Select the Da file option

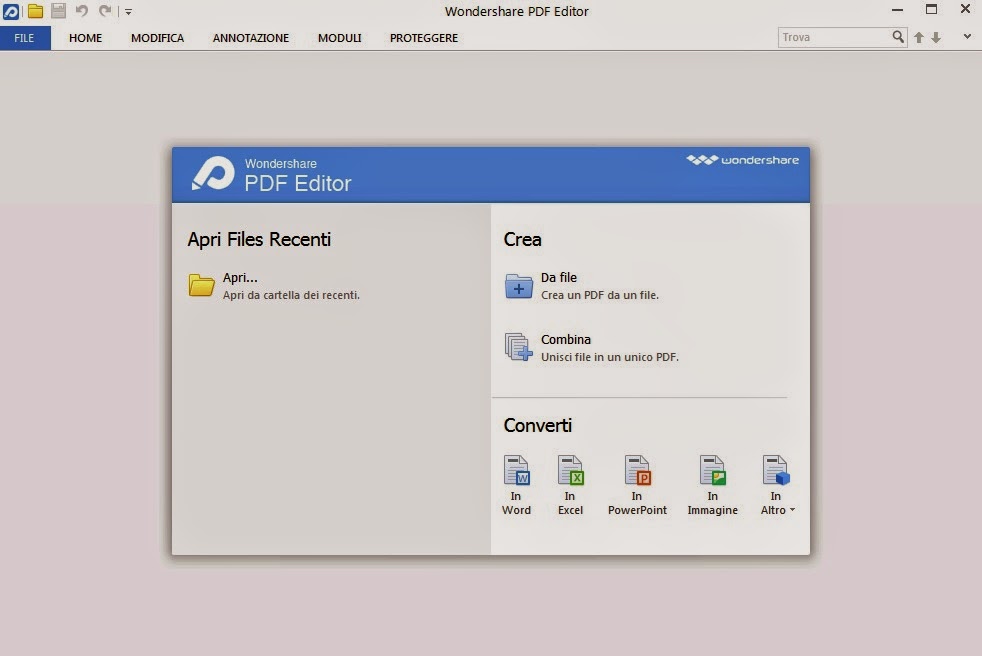[x=559, y=278]
